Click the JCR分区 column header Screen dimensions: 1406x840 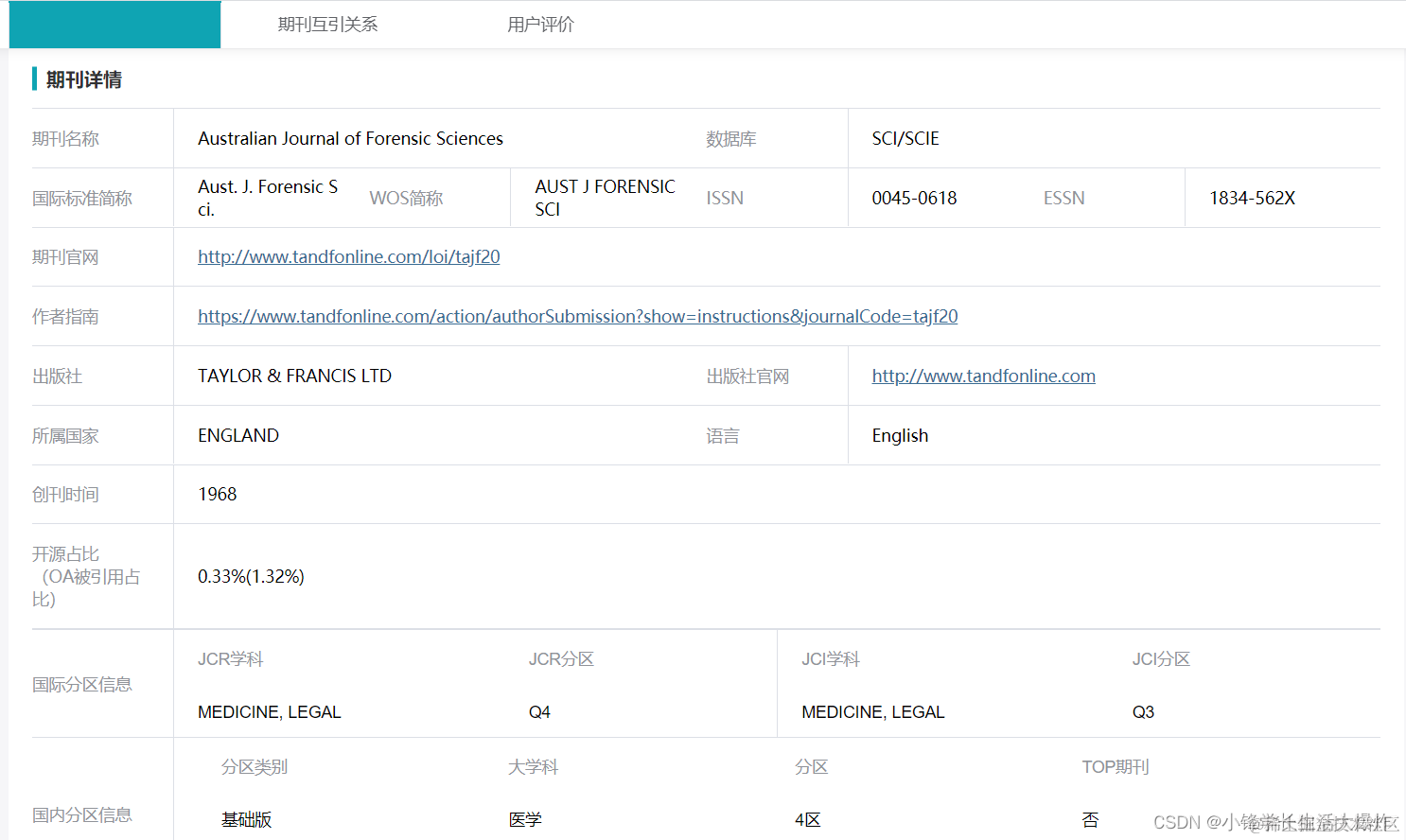(x=561, y=658)
